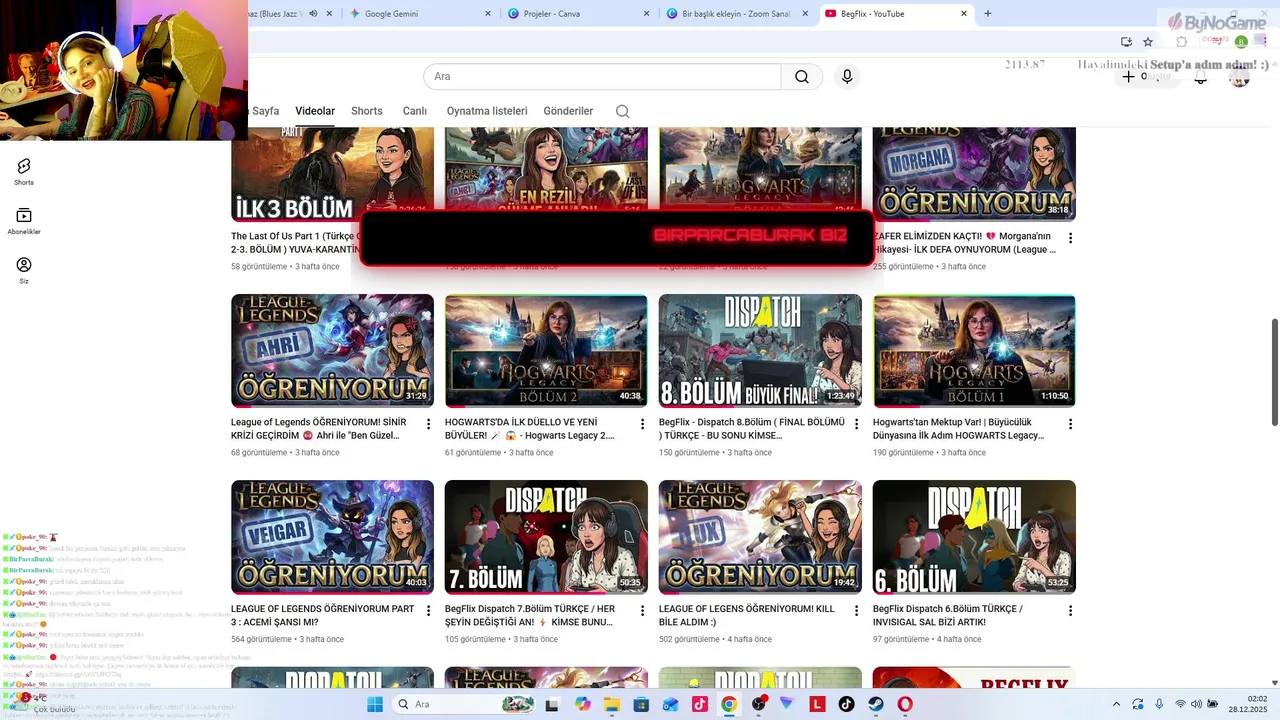
Task: Open the Oynatma listeleri tab
Action: click(x=487, y=111)
